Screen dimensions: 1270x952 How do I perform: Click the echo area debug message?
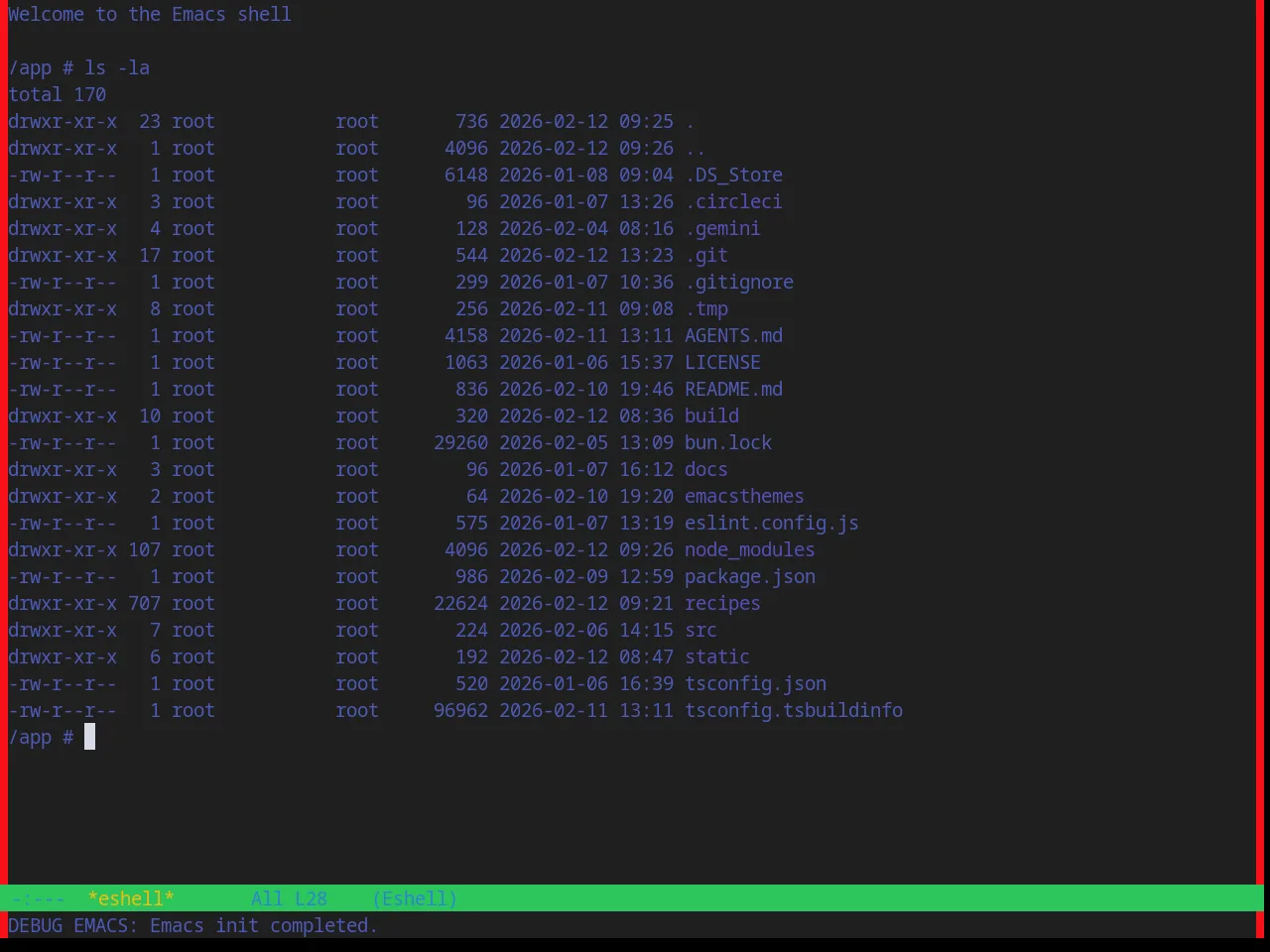coord(192,925)
